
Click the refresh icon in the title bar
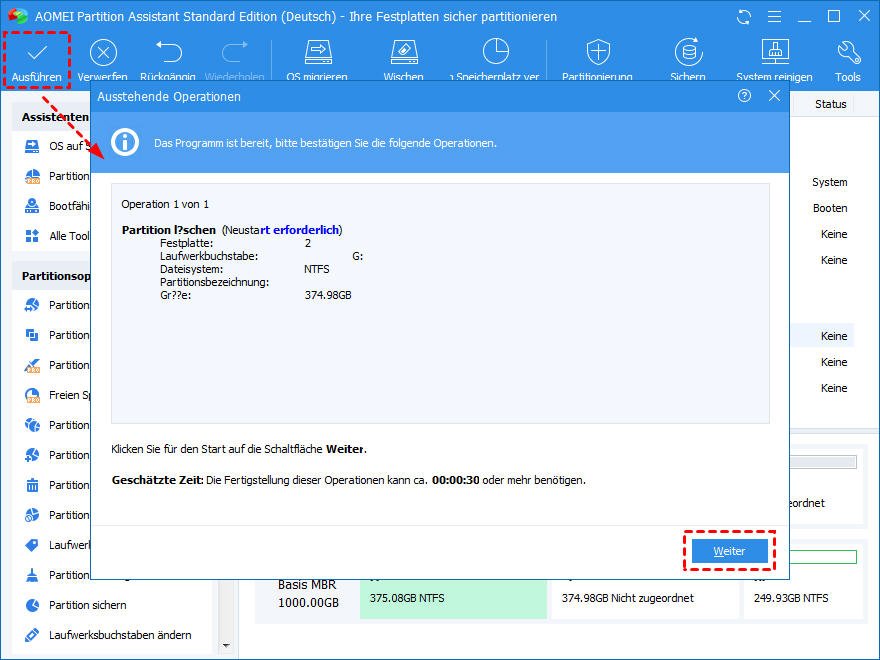(743, 17)
